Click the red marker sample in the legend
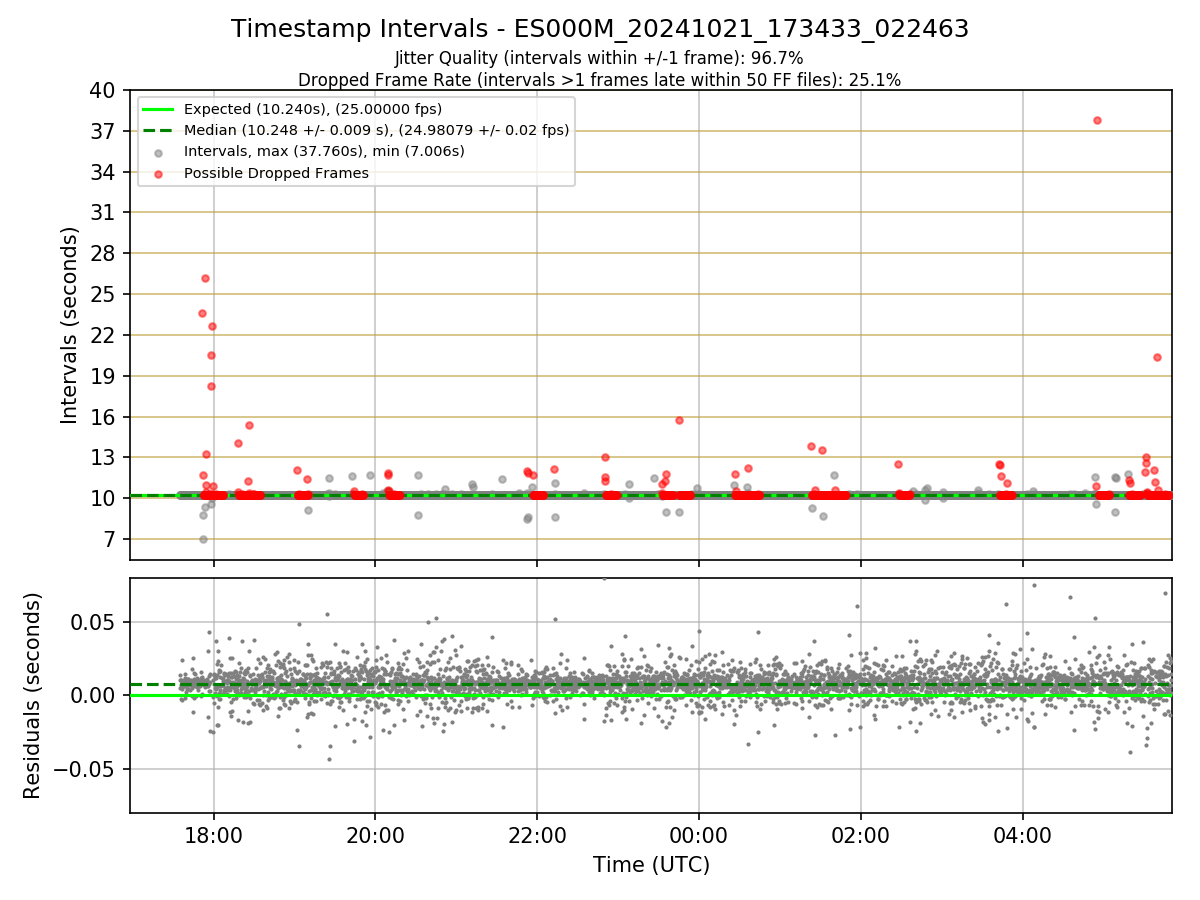Screen dimensions: 1200x900 click(160, 173)
